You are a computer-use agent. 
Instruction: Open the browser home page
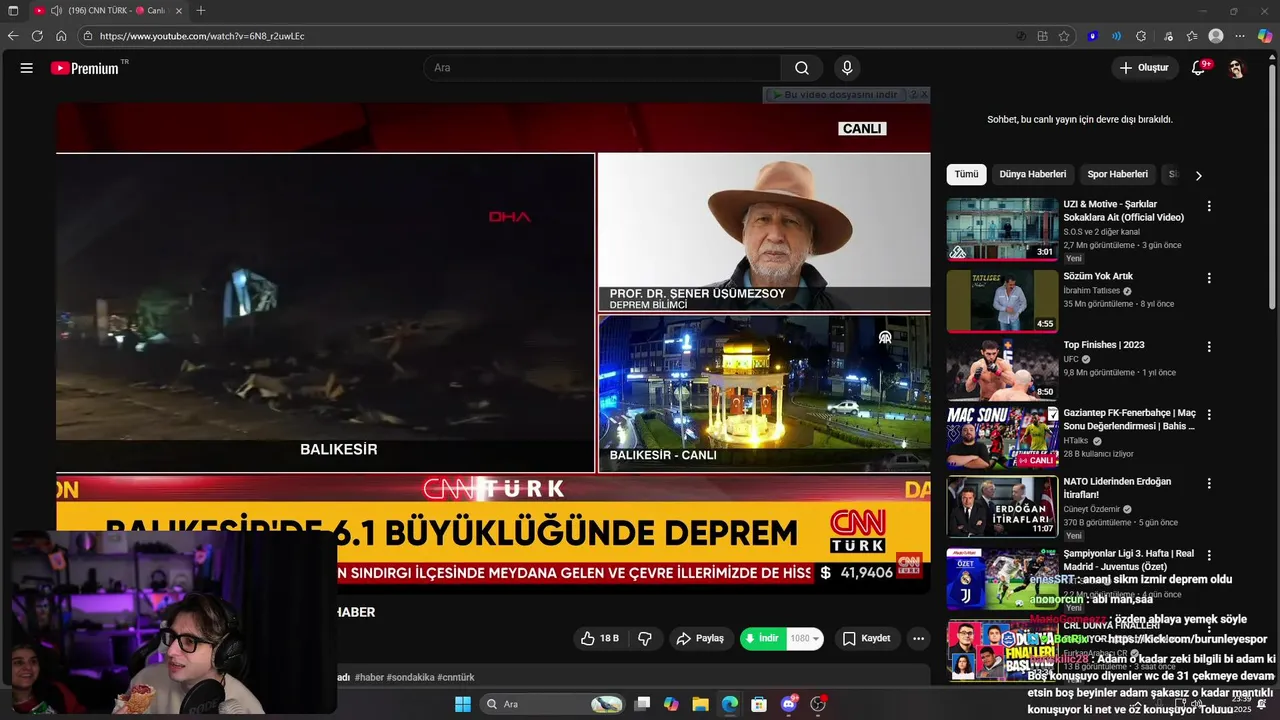point(61,36)
